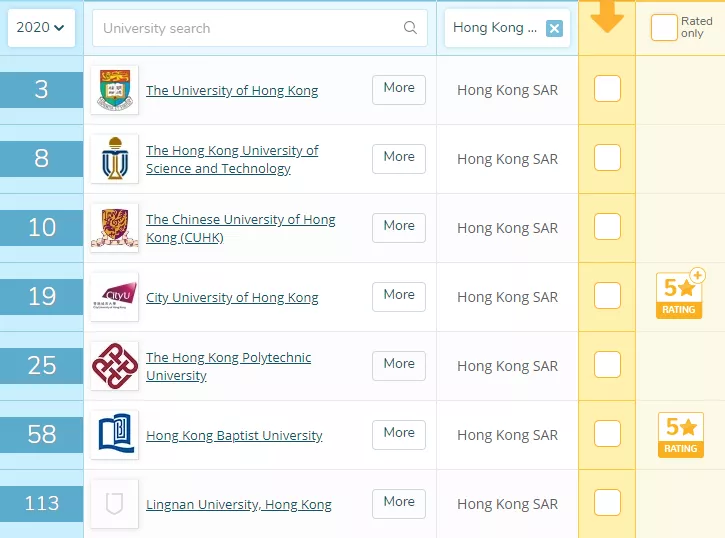Click the More button for City University
Viewport: 725px width, 538px height.
tap(398, 296)
